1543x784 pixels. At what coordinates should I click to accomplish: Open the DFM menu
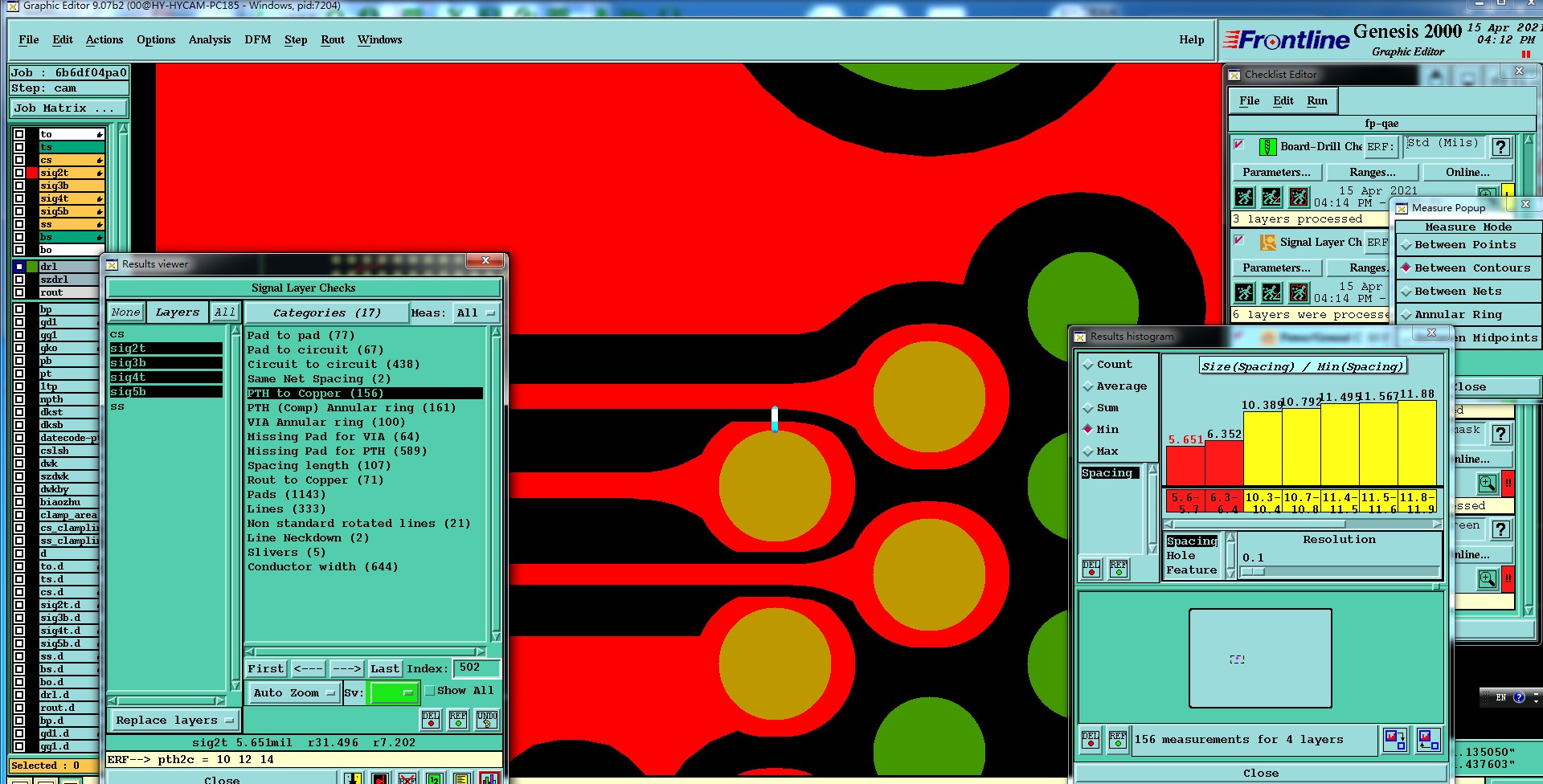click(x=258, y=40)
